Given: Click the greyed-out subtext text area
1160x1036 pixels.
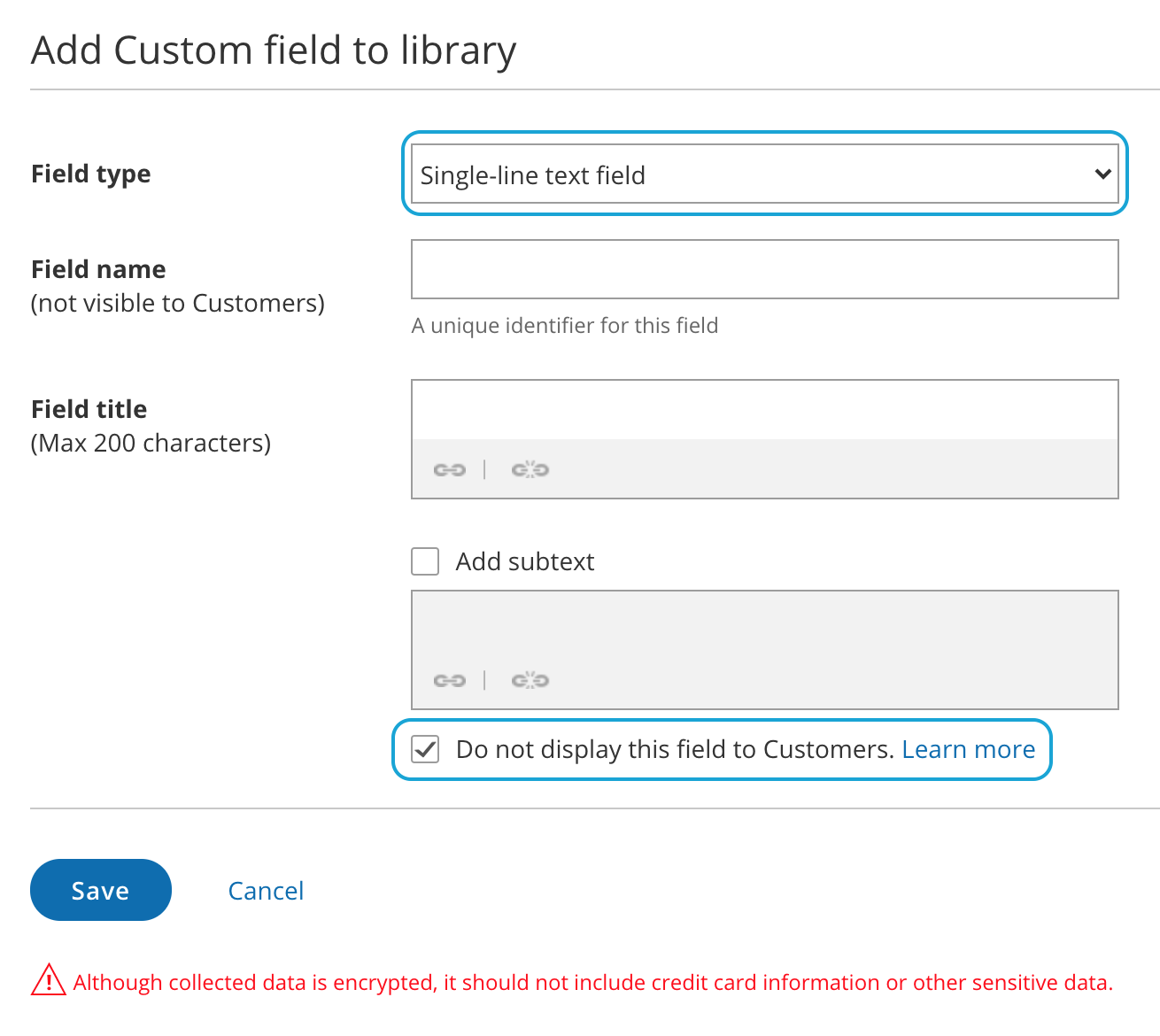Looking at the screenshot, I should click(x=764, y=624).
